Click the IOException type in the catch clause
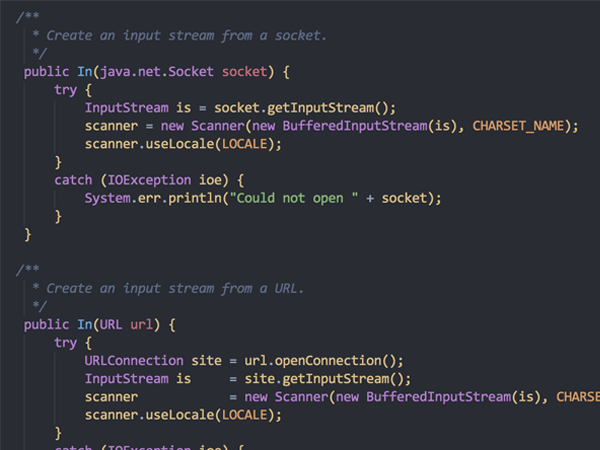 click(149, 180)
